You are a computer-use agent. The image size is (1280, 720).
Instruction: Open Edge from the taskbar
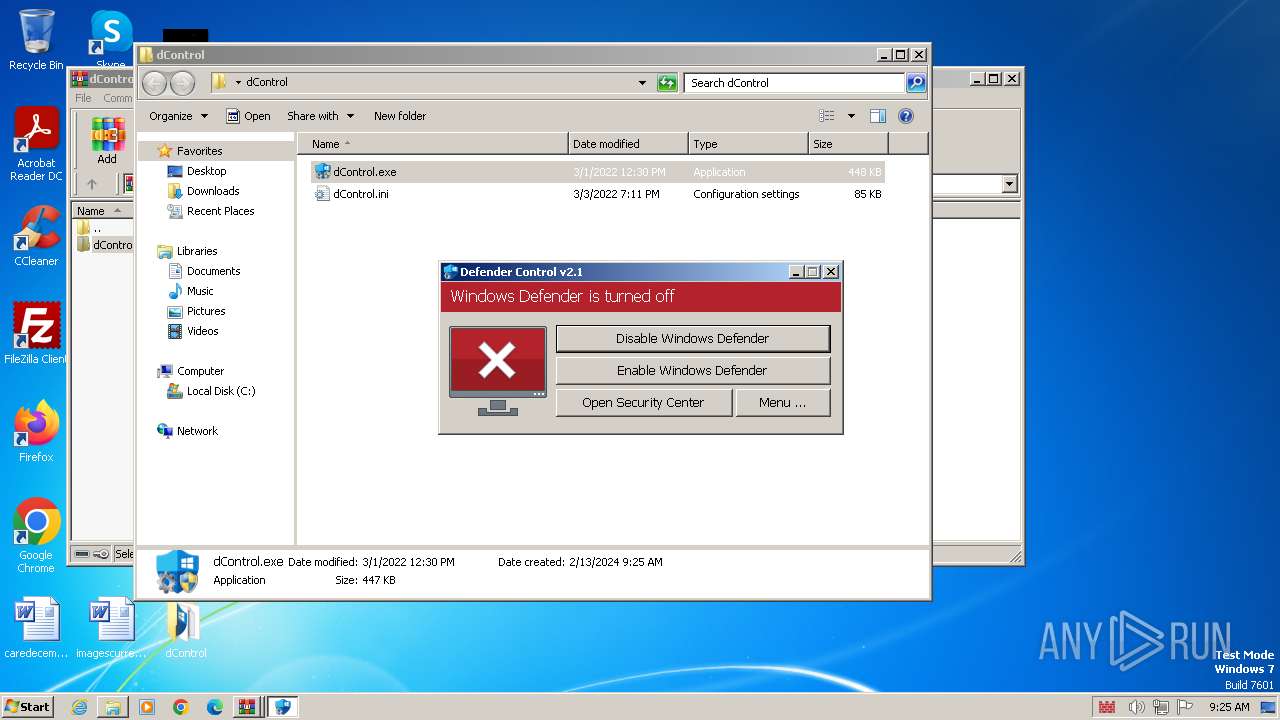(215, 707)
